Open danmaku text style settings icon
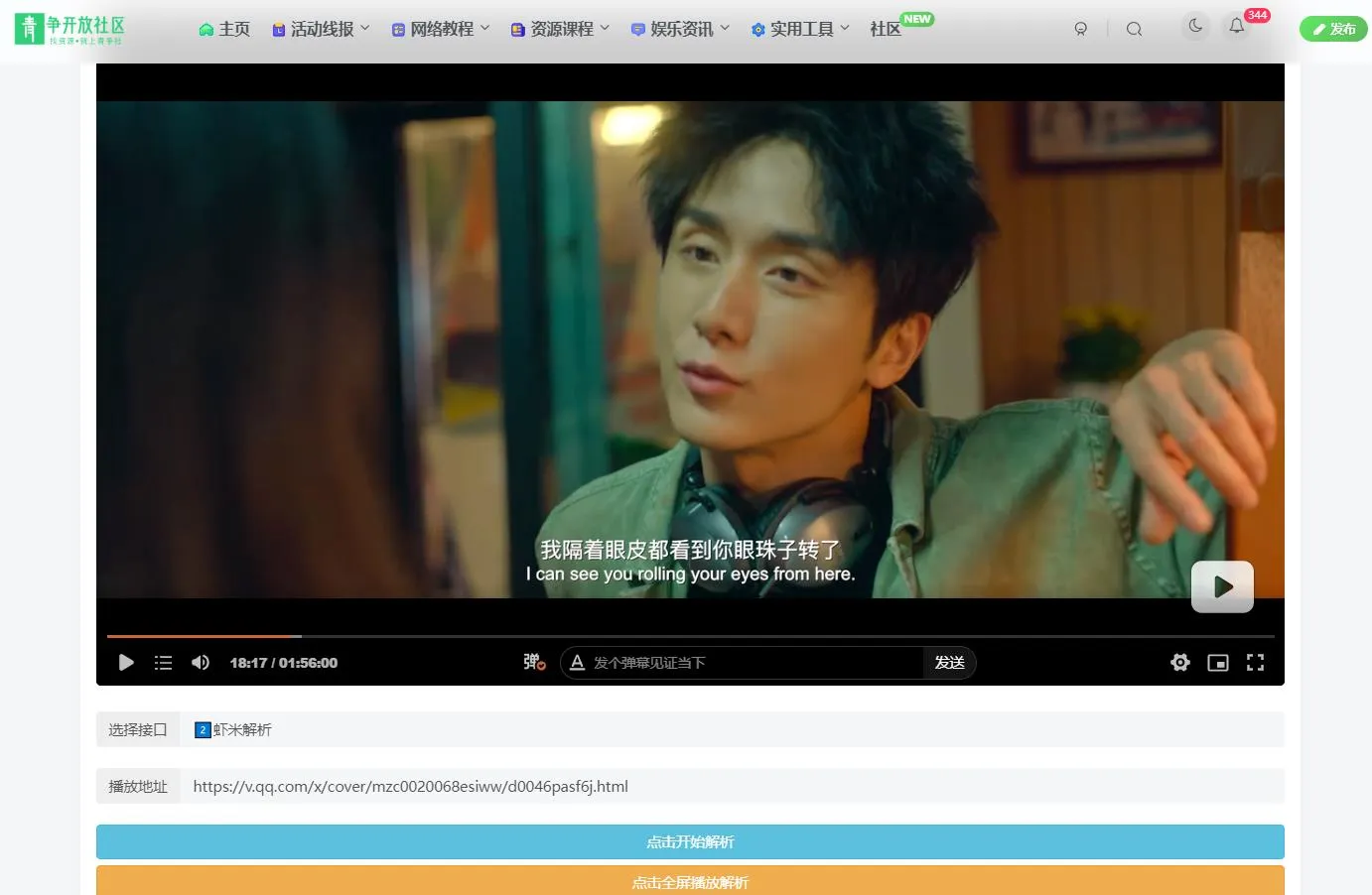 577,662
